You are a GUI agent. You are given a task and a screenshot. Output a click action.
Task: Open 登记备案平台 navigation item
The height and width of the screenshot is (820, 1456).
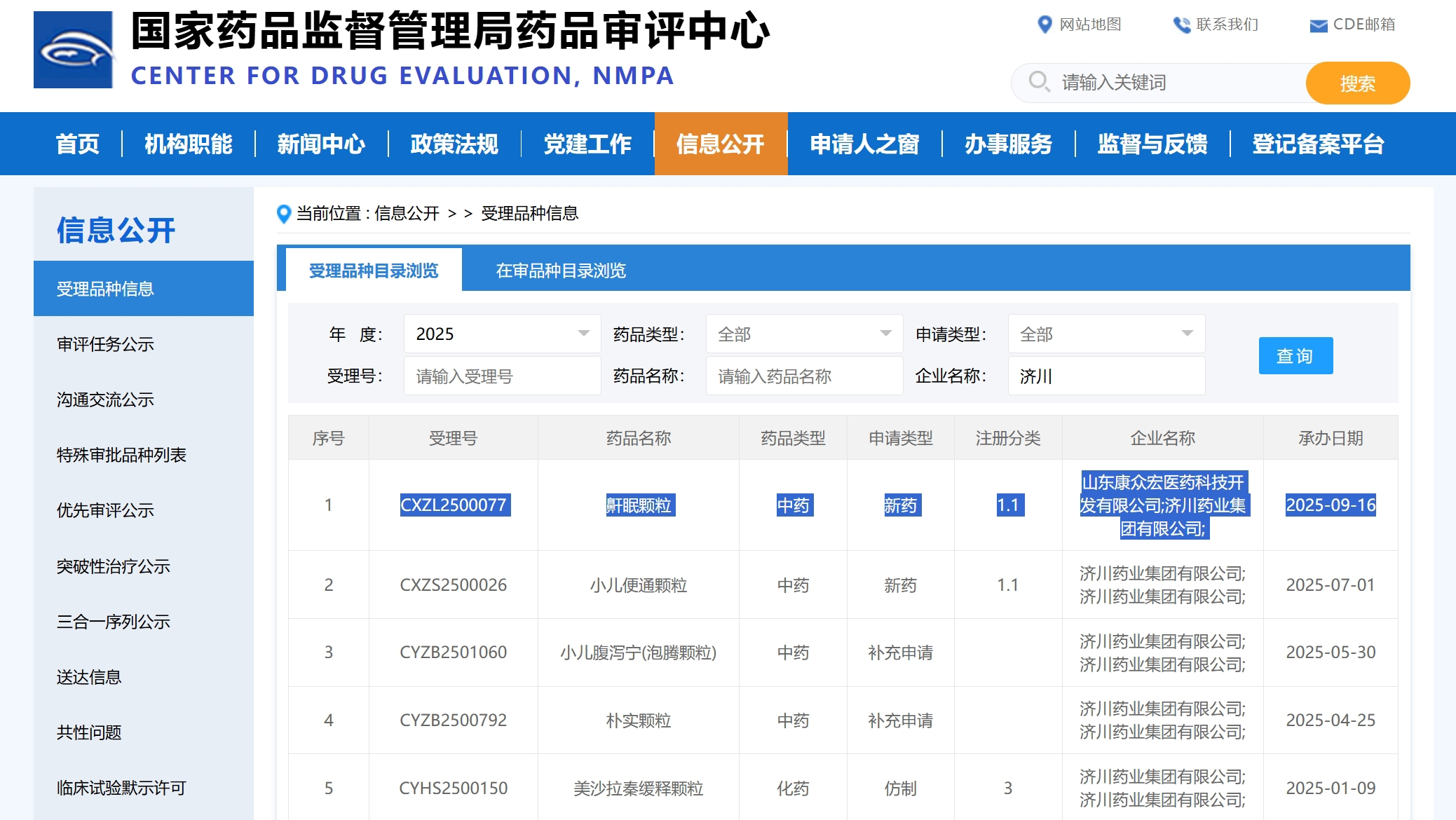pos(1318,144)
